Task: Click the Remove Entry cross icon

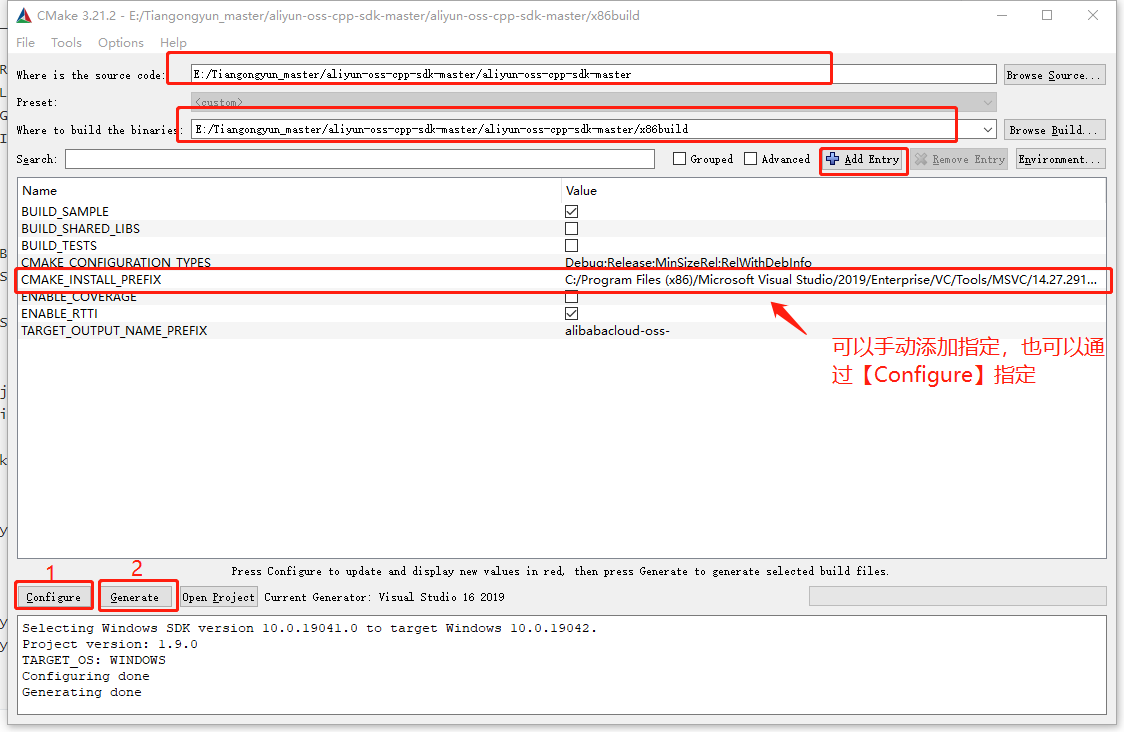Action: coord(921,159)
